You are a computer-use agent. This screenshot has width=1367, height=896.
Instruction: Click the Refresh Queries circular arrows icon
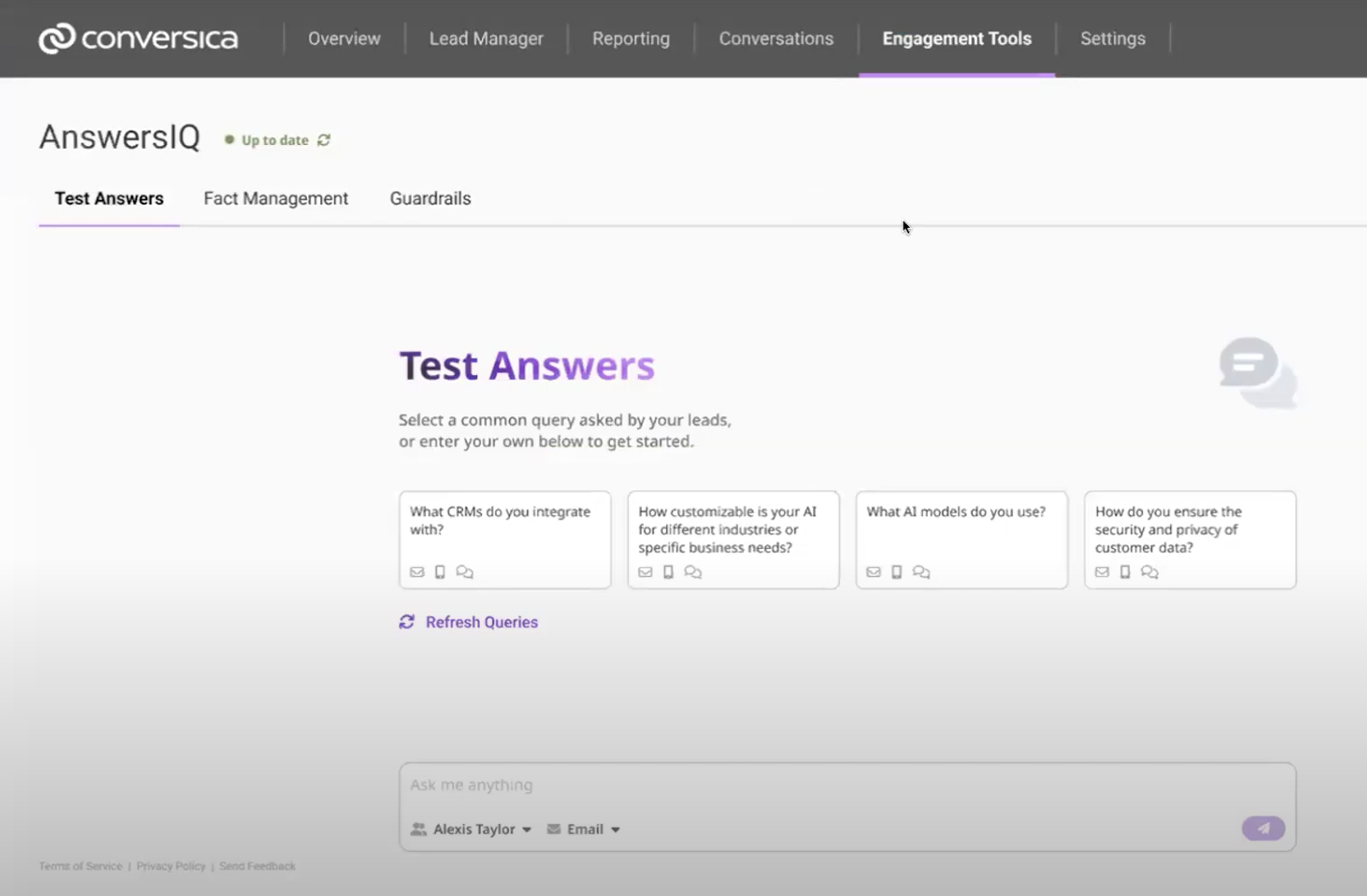(x=406, y=622)
